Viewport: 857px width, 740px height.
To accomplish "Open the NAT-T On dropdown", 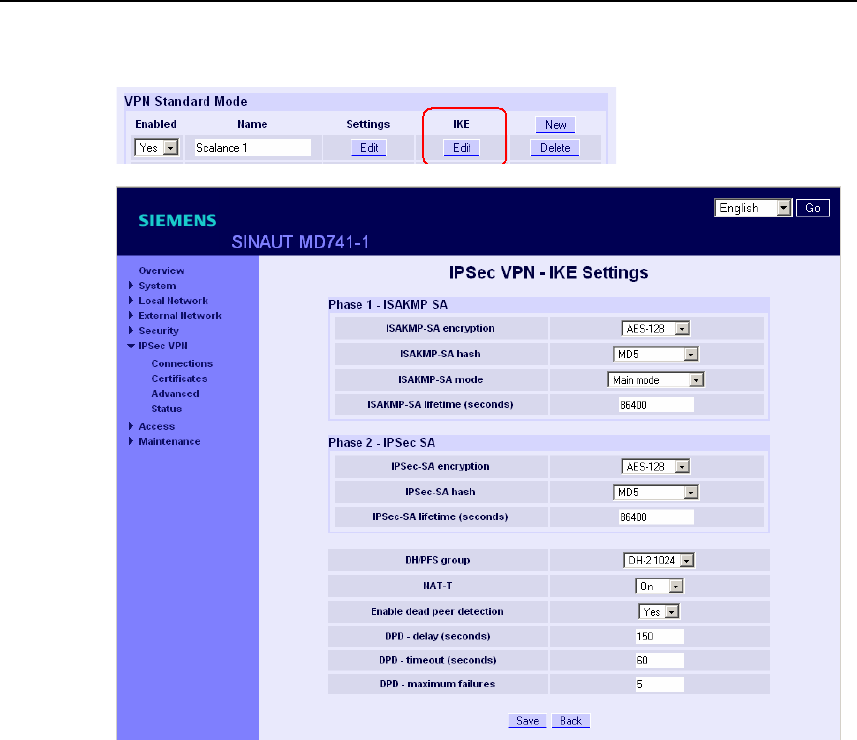I will point(659,586).
